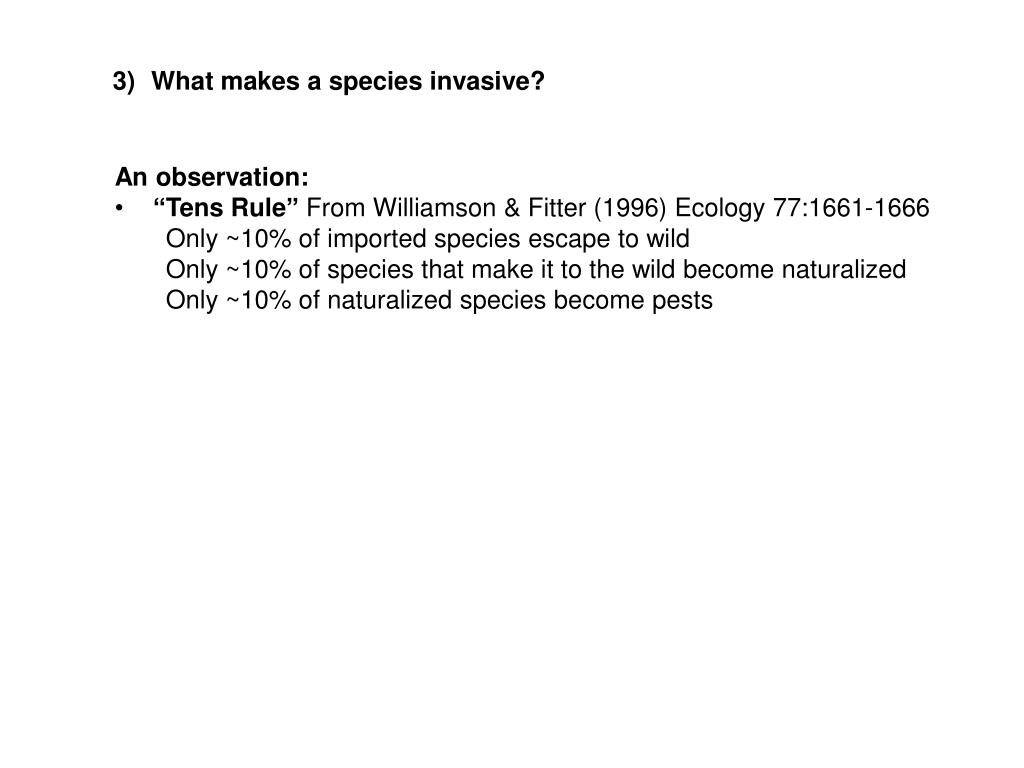Viewport: 1024px width, 768px height.
Task: Click the word 'wild' ending the first sub-line
Action: tap(668, 238)
